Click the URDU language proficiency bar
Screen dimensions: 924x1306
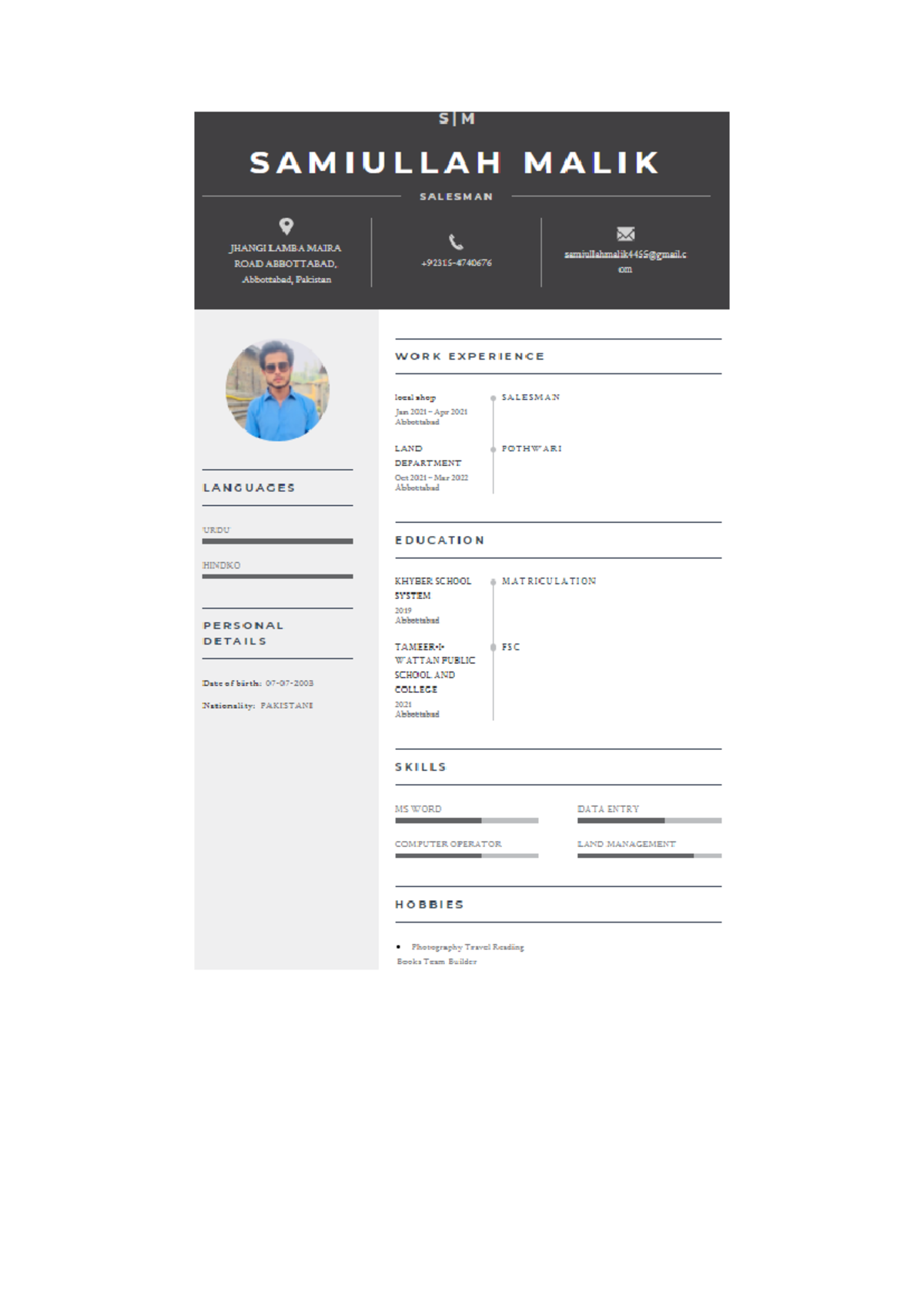277,541
